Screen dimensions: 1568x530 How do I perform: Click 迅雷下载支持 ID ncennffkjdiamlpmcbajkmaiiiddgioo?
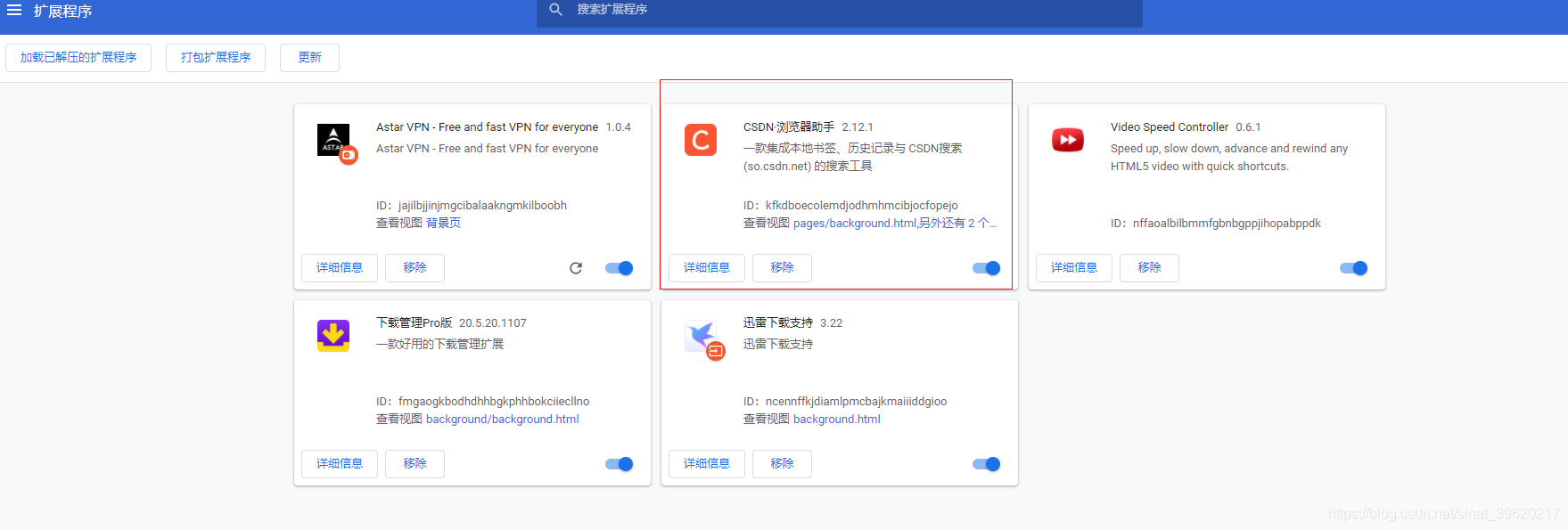856,401
